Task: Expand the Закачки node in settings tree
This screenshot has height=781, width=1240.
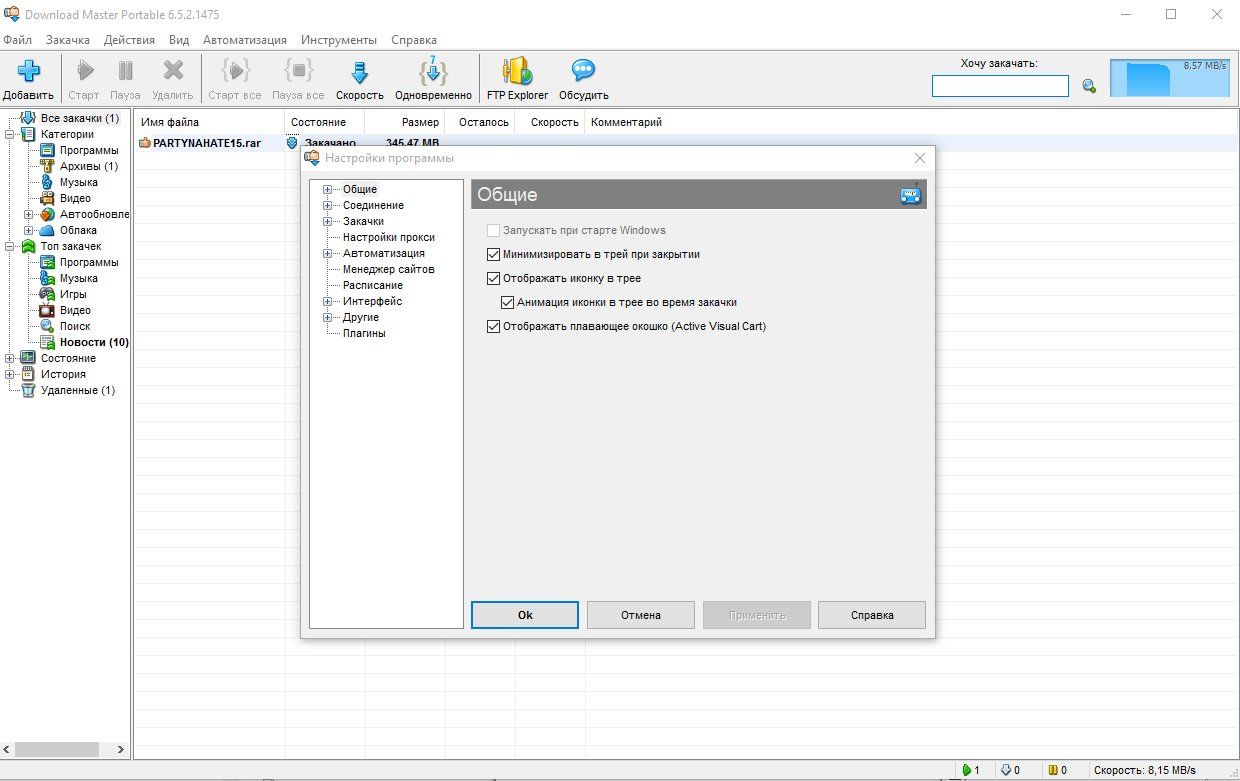Action: [327, 221]
